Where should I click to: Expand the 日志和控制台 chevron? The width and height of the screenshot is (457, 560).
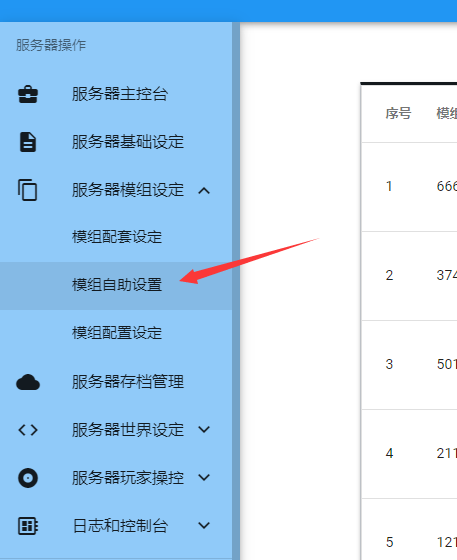point(204,525)
